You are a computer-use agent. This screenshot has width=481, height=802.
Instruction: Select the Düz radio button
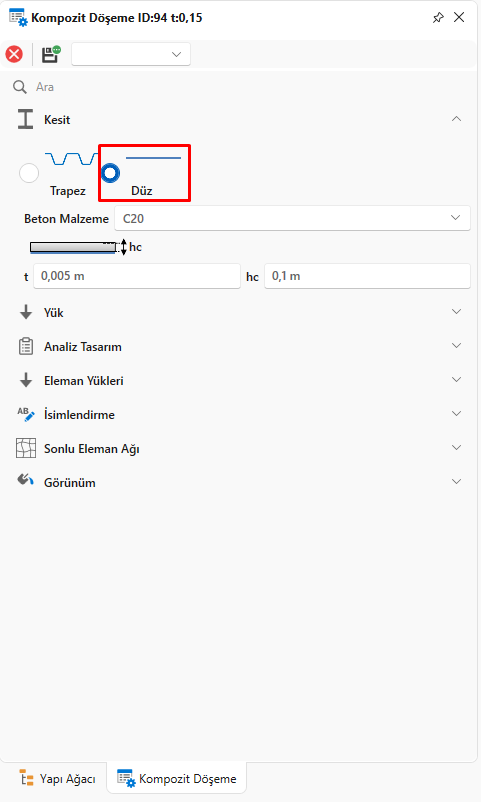click(x=110, y=173)
